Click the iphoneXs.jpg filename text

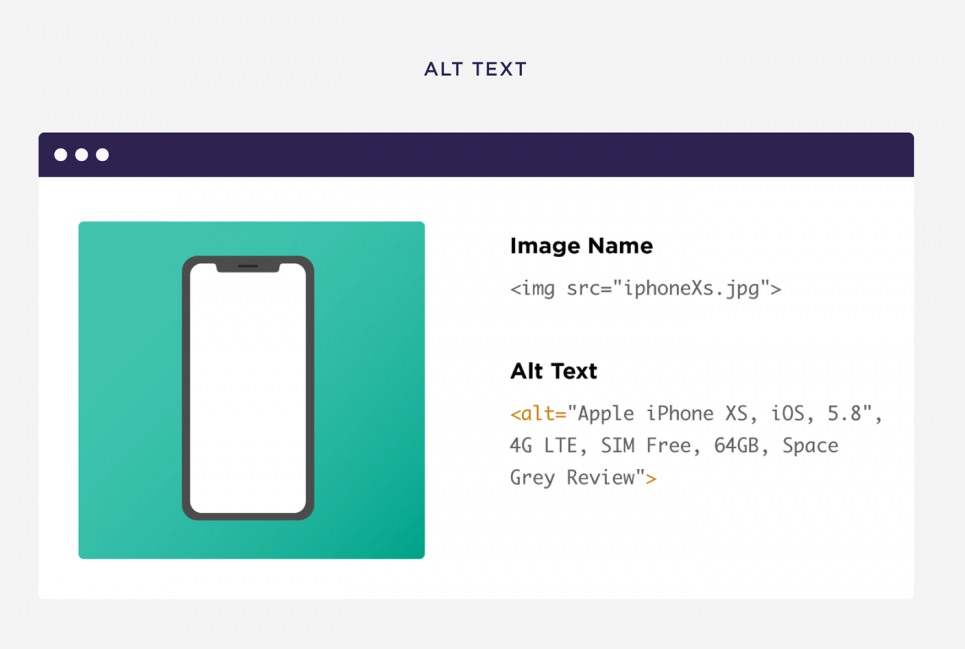tap(690, 289)
